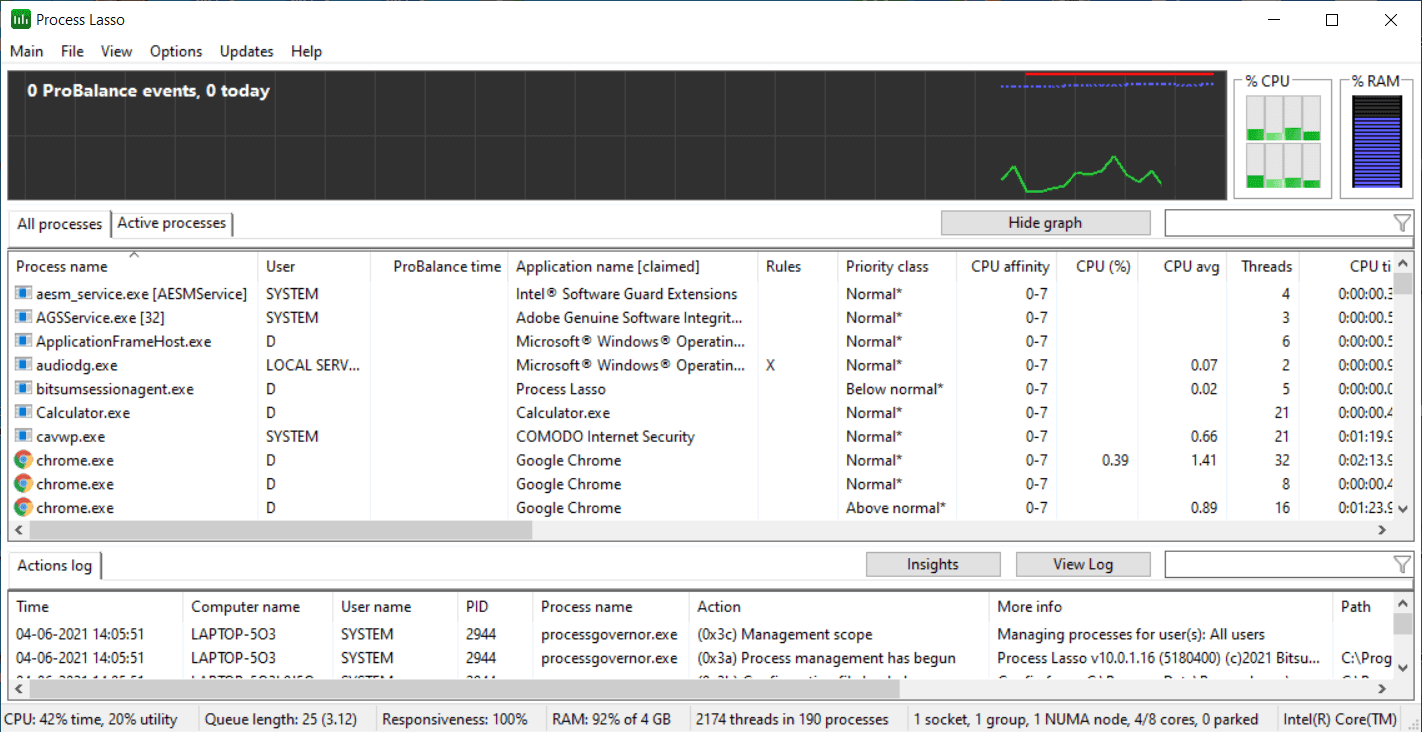Click the aesm_service.exe process icon
This screenshot has height=732, width=1422.
(23, 294)
